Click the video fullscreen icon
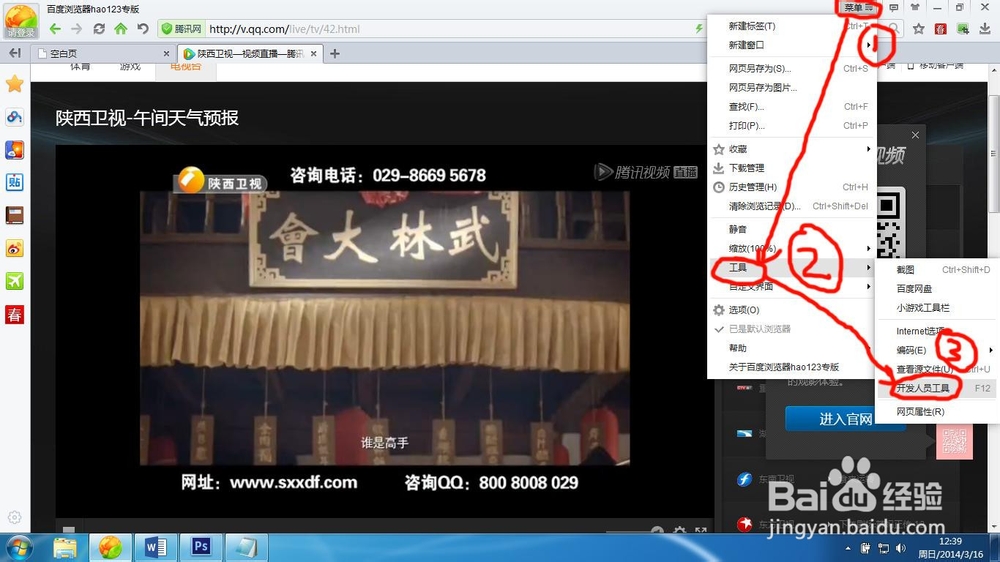This screenshot has height=562, width=1000. point(701,531)
